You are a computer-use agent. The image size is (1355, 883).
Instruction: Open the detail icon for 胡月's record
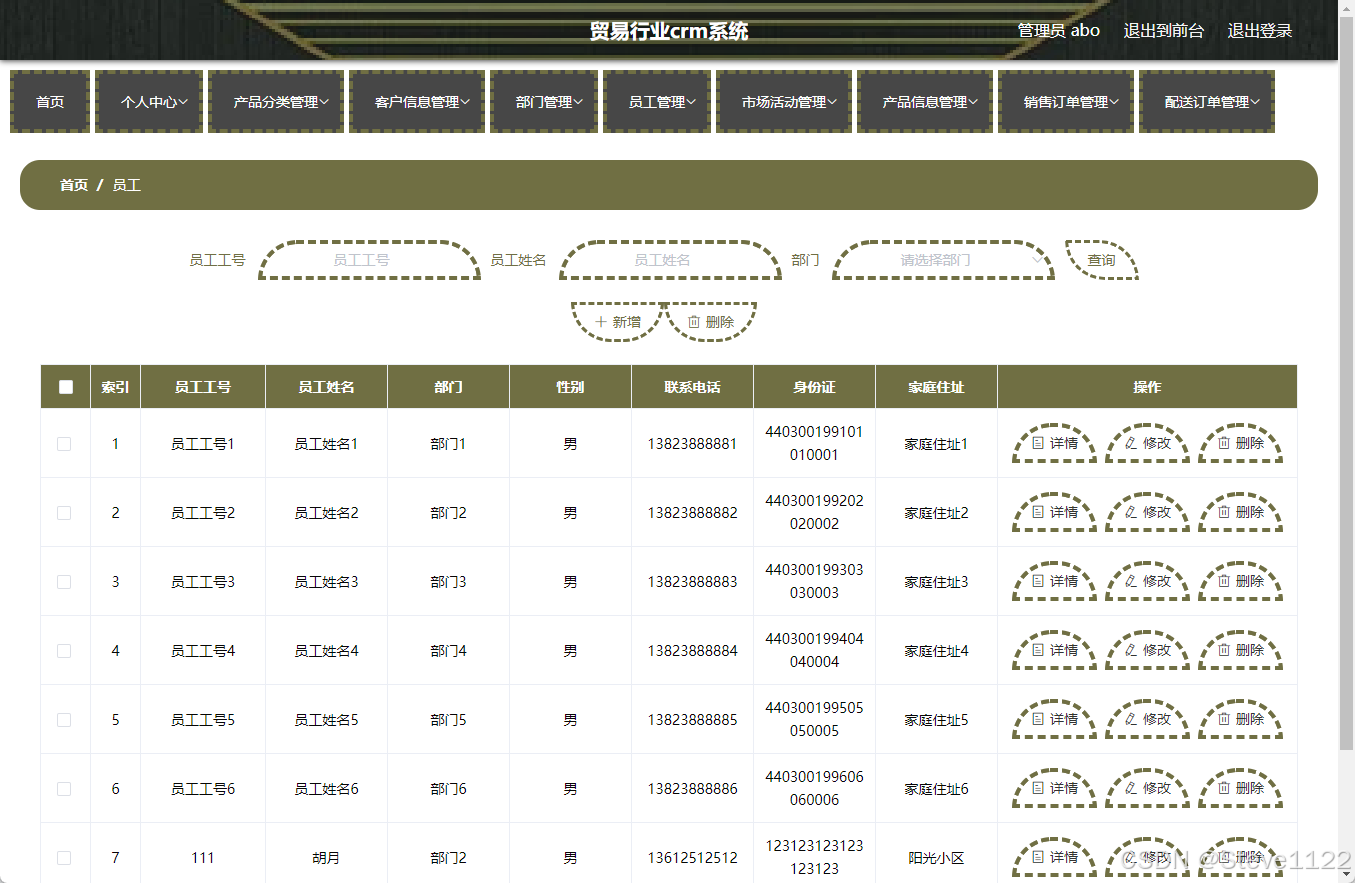1040,857
